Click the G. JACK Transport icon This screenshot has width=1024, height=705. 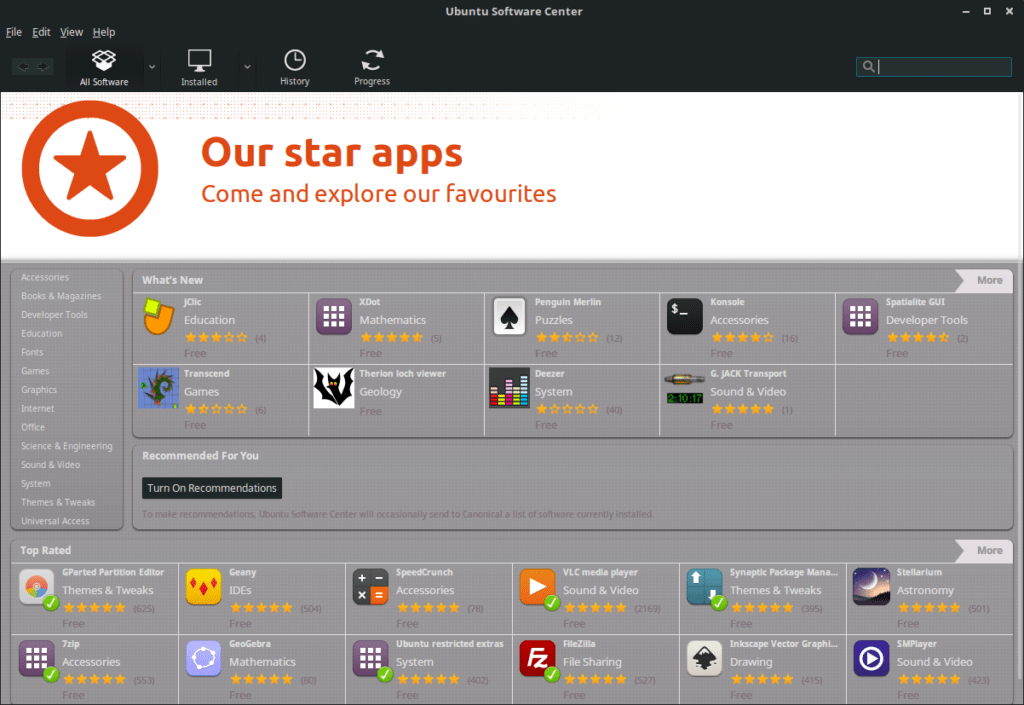[684, 388]
